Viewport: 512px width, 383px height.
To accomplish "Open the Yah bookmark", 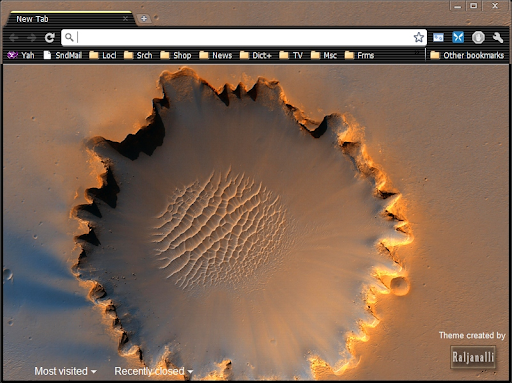I will pos(21,55).
